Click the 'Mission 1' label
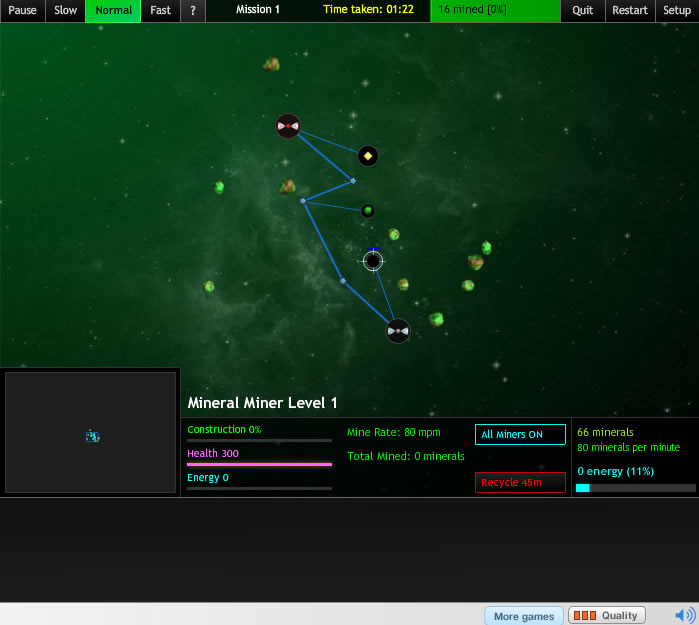This screenshot has height=625, width=699. coord(258,9)
